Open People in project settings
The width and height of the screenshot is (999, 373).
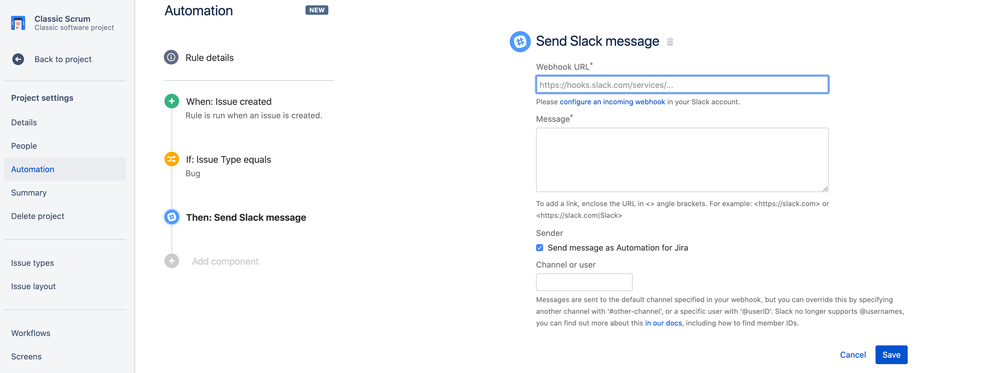[24, 146]
